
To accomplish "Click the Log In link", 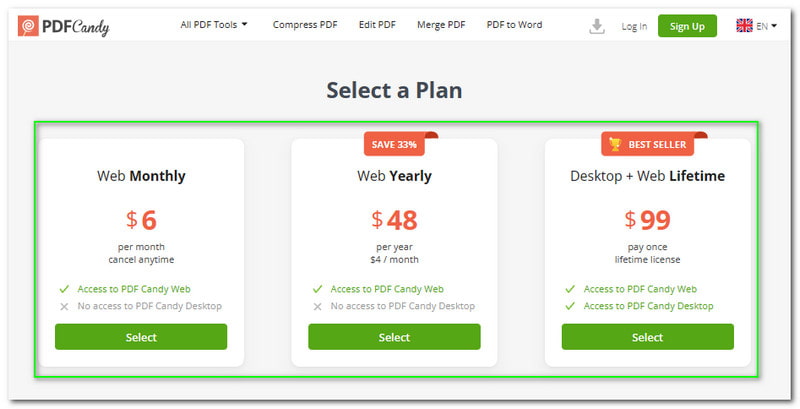I will (634, 27).
